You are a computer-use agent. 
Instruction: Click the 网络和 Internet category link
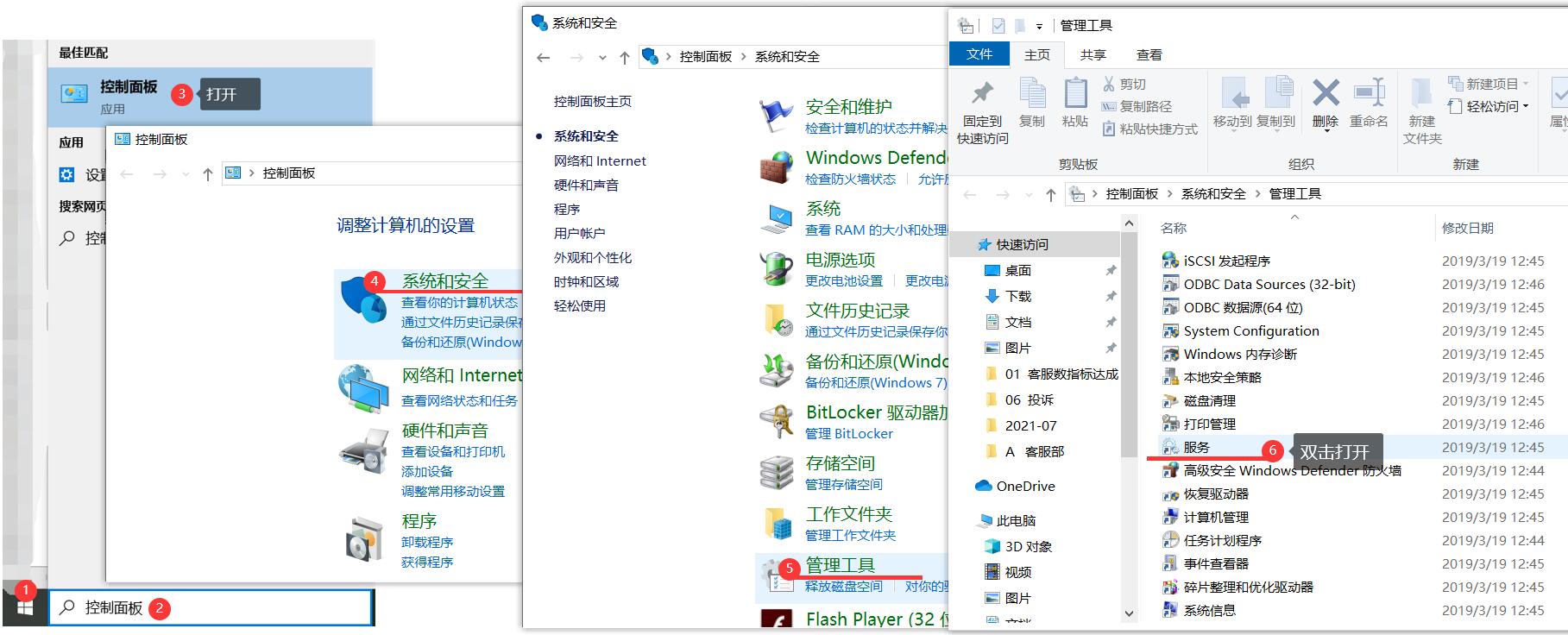462,375
